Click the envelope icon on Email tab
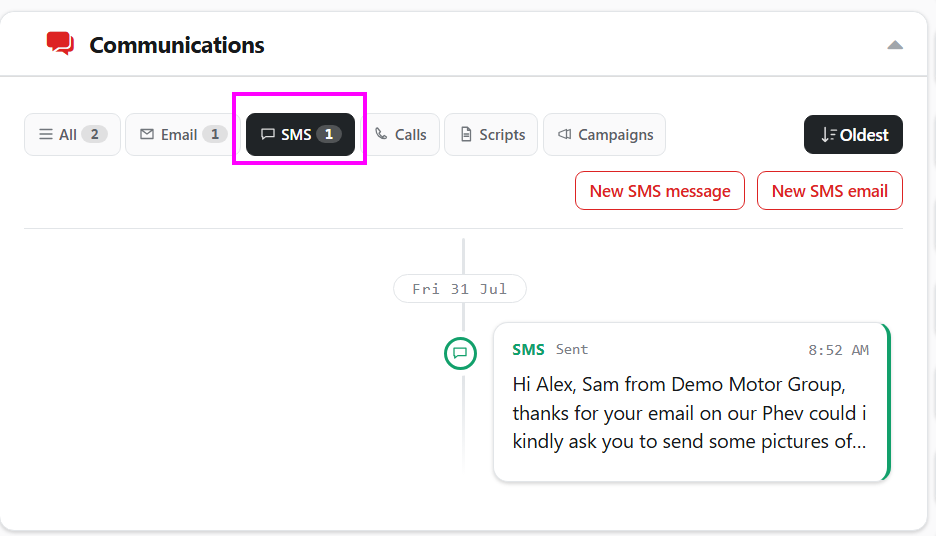This screenshot has width=936, height=536. pos(147,134)
